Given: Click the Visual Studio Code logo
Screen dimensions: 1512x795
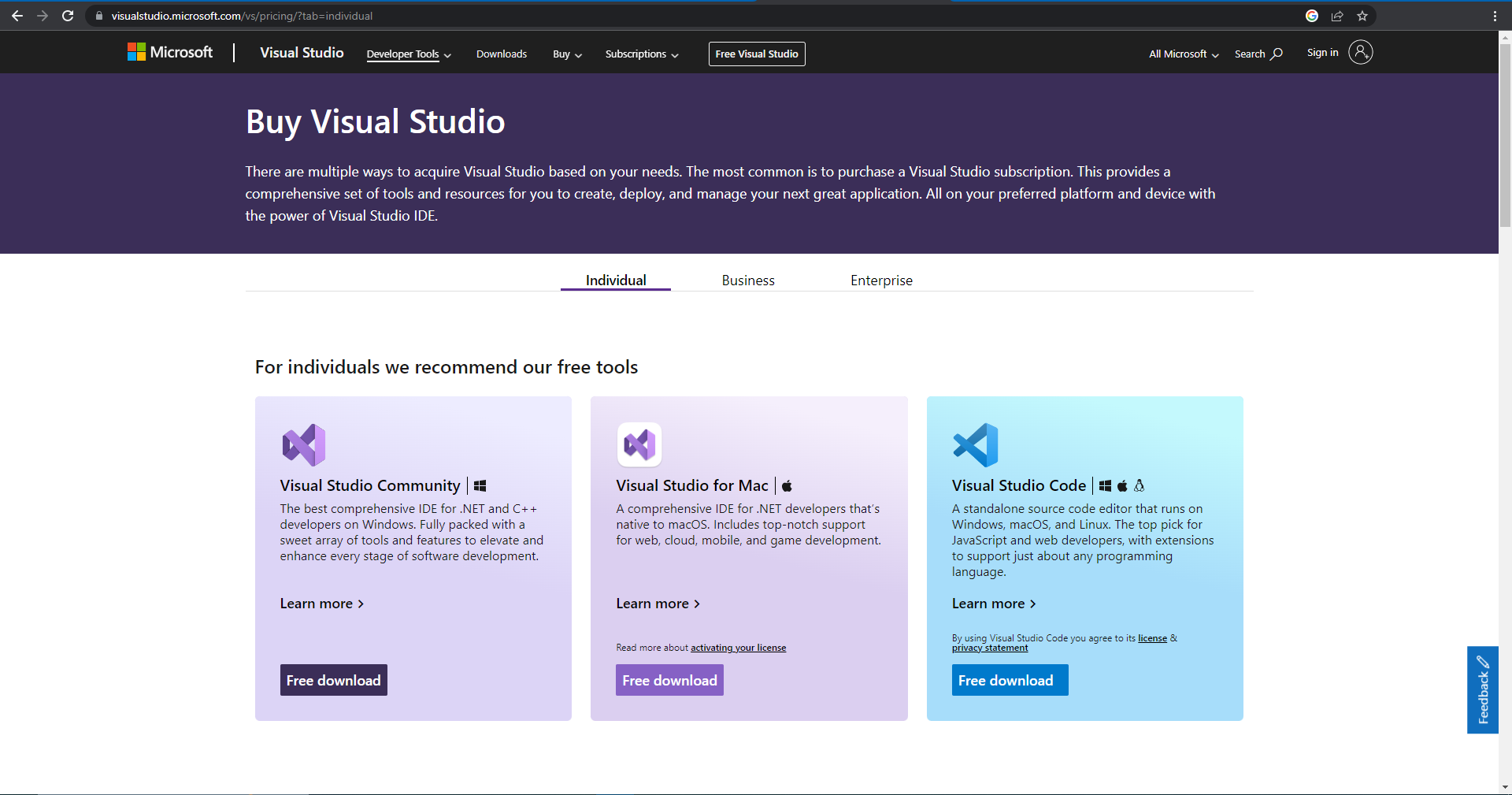Looking at the screenshot, I should click(x=975, y=444).
